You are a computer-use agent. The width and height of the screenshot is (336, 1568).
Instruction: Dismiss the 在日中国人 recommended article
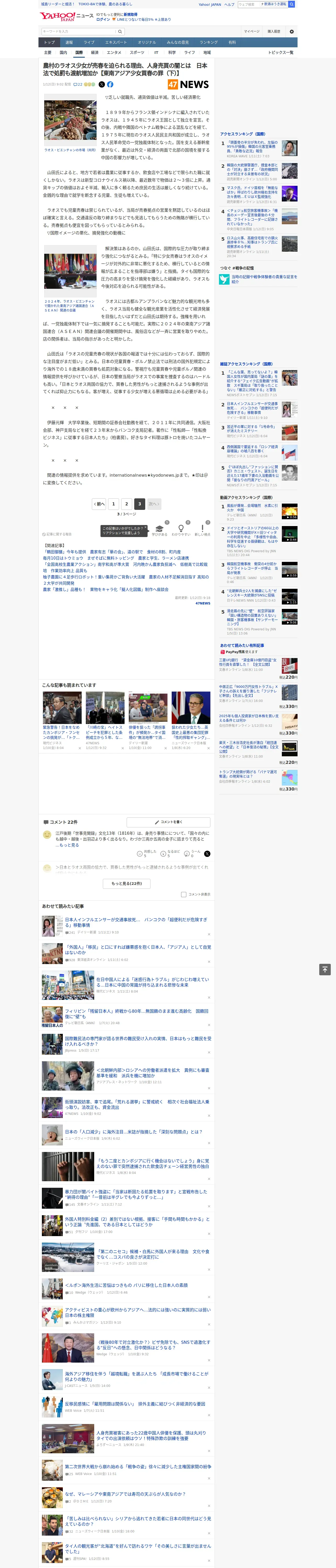209,998
